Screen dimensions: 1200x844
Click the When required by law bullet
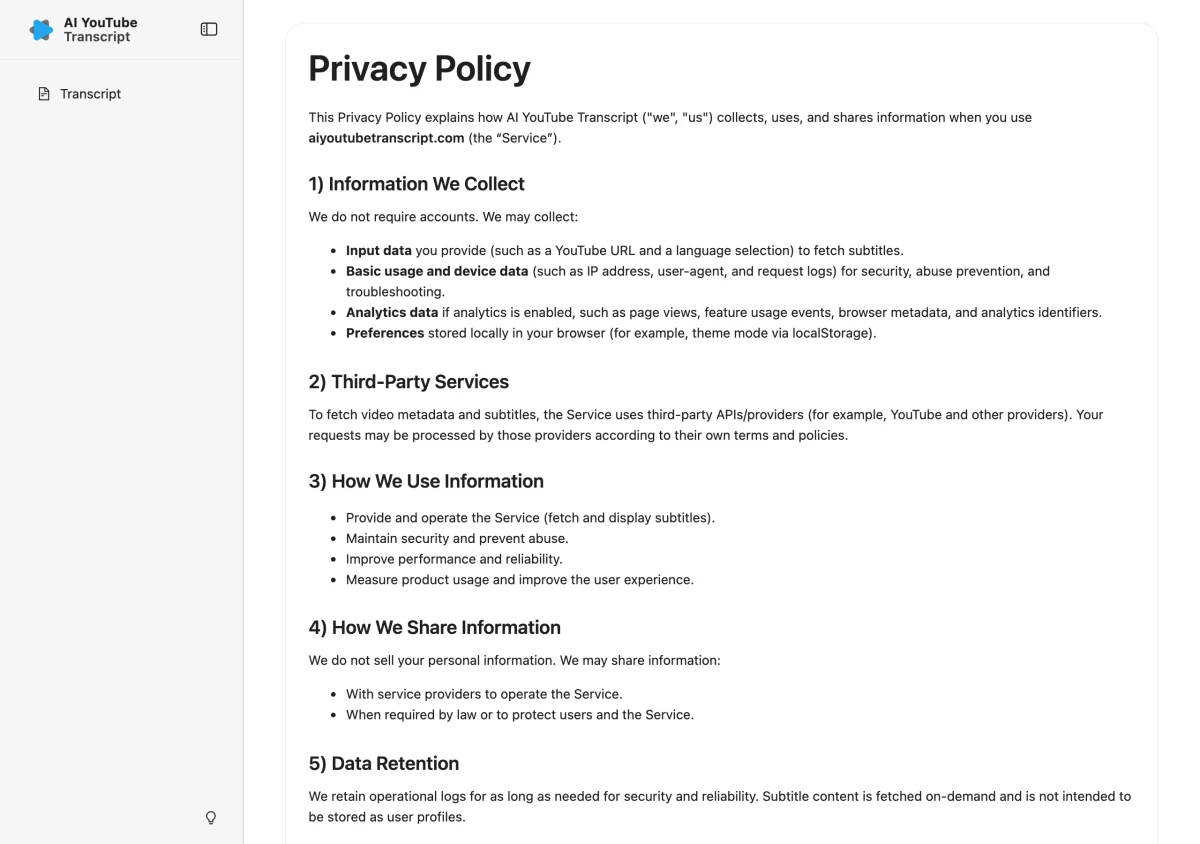point(520,715)
